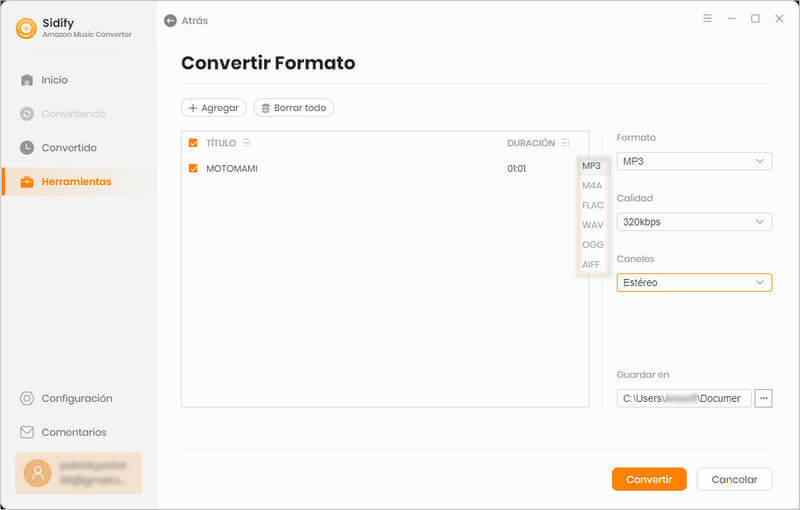Choose MP3 in the format list

(x=591, y=166)
